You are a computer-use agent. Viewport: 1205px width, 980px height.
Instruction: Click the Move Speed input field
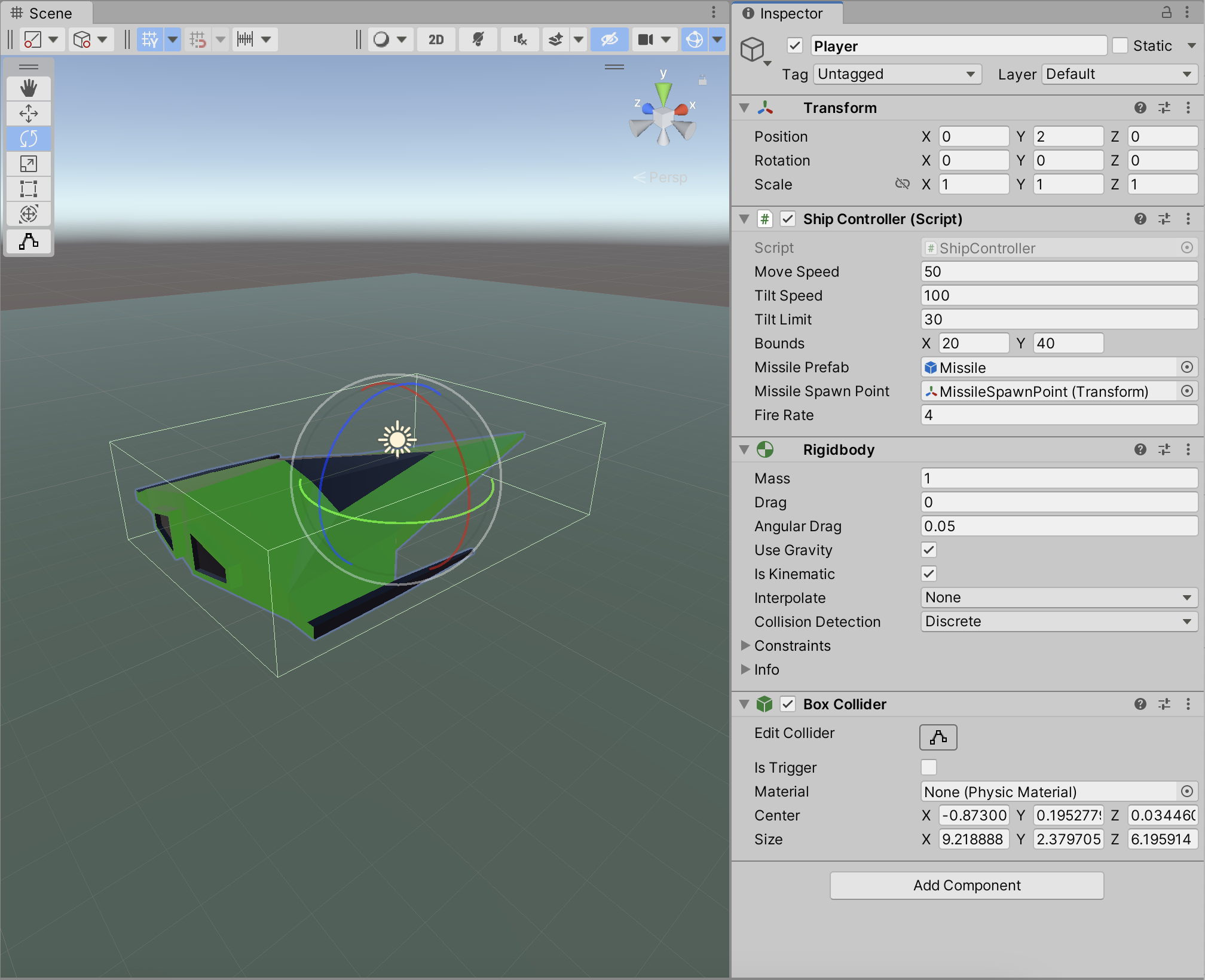point(1058,272)
